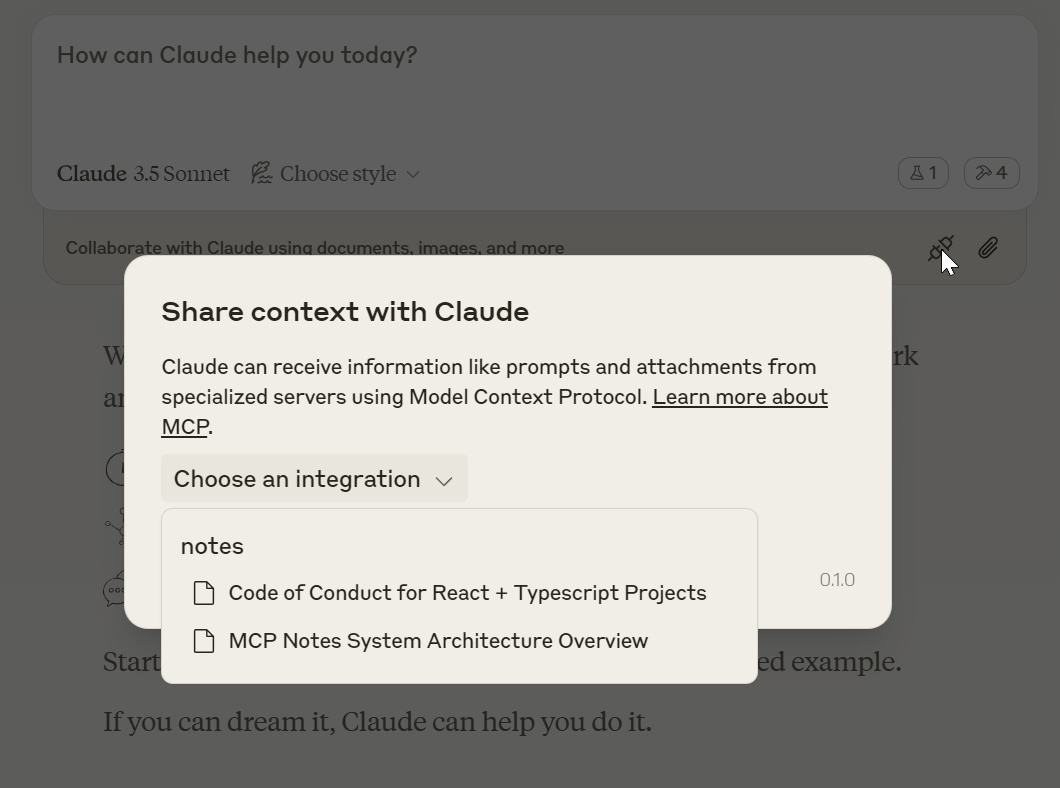This screenshot has width=1060, height=788.
Task: Attach a file using the paperclip icon
Action: tap(988, 247)
